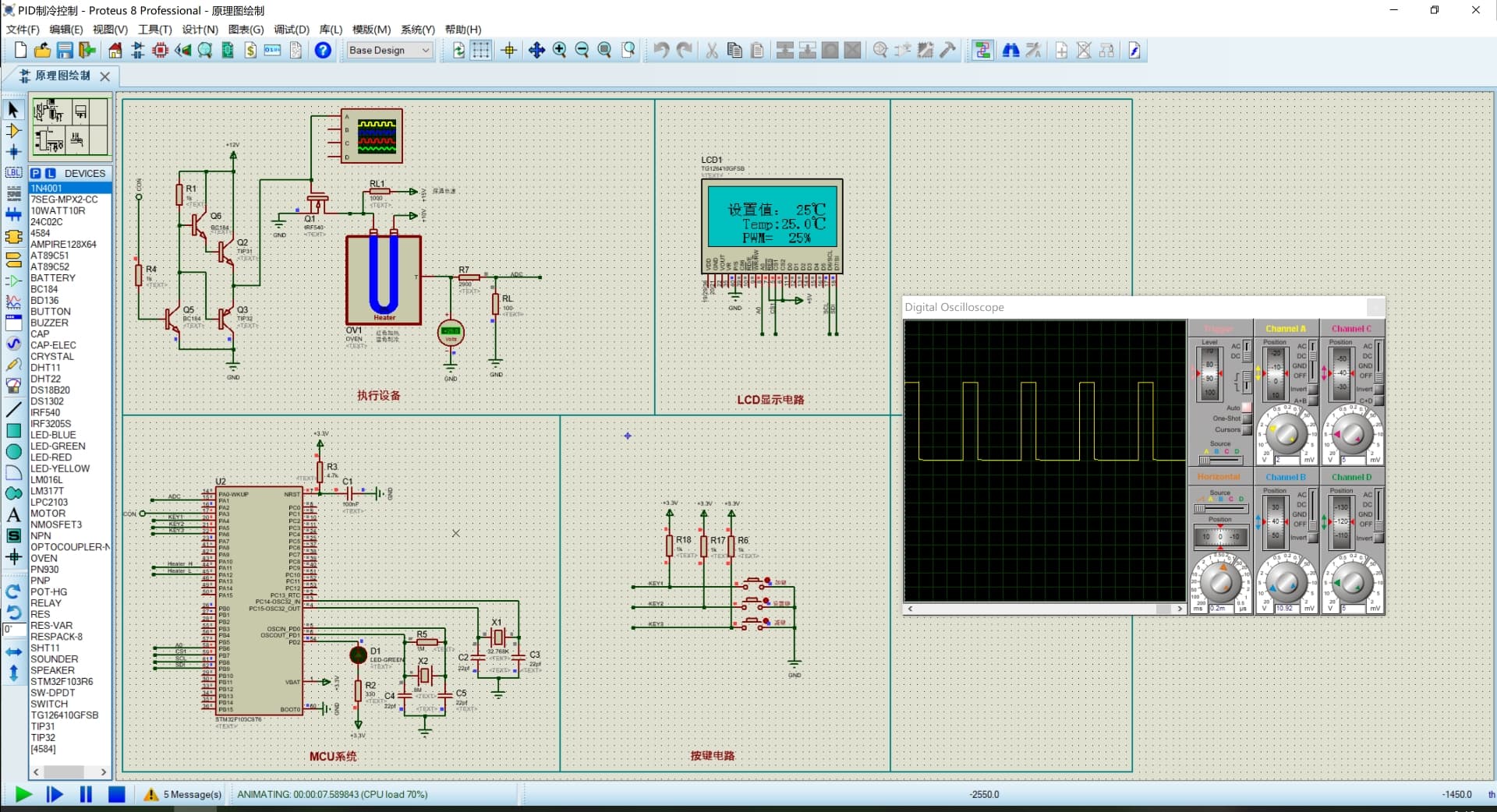Click the Zoom In toolbar icon
Viewport: 1497px width, 812px height.
point(559,51)
